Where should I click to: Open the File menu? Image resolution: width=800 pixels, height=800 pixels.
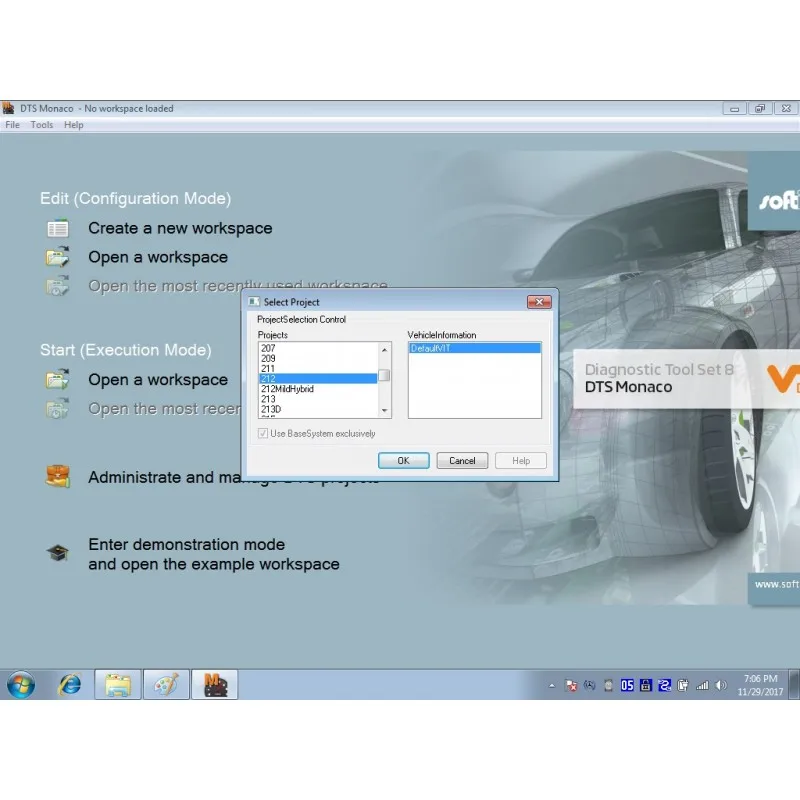(12, 125)
